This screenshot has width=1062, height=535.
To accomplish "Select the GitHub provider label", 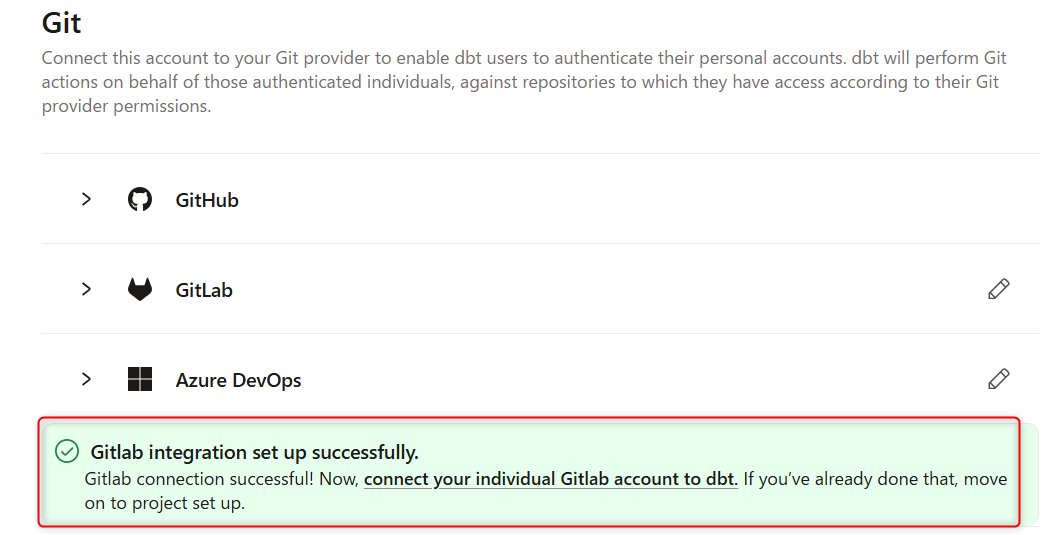I will coord(207,200).
